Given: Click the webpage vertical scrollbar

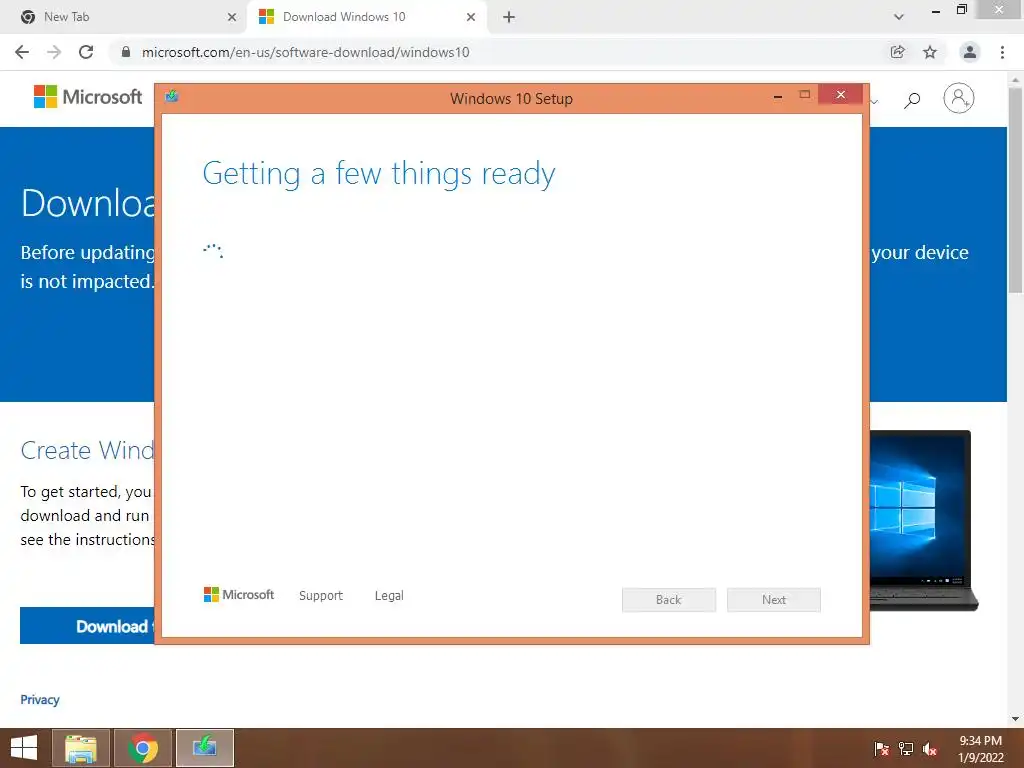Looking at the screenshot, I should tap(1016, 189).
